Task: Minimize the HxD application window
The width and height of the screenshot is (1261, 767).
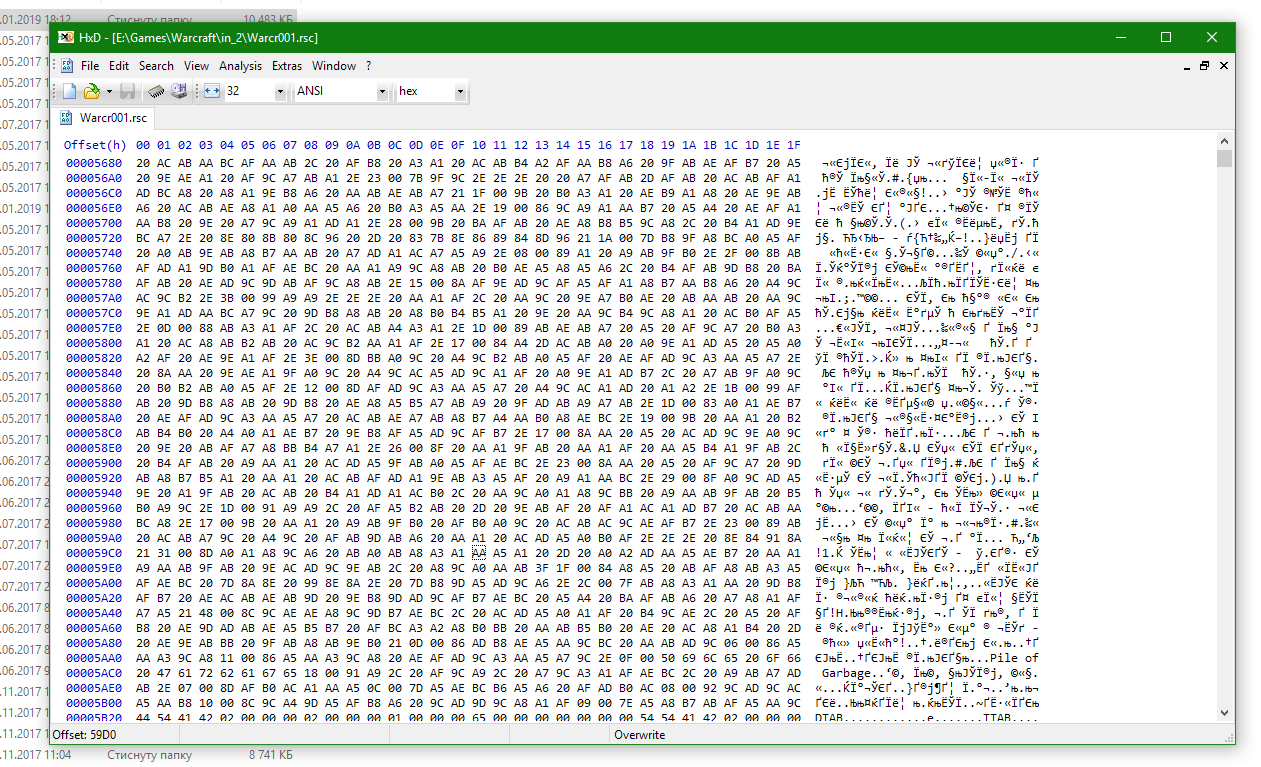Action: [1120, 37]
